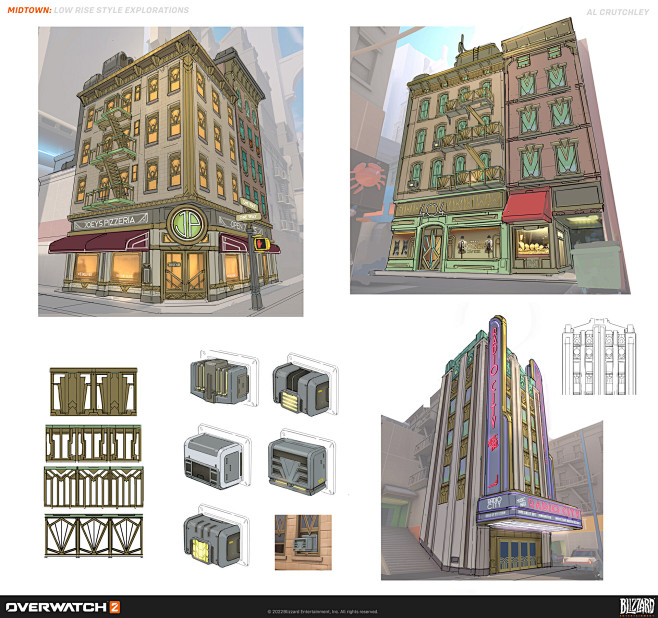Select the fan-pattern railing design

point(94,536)
